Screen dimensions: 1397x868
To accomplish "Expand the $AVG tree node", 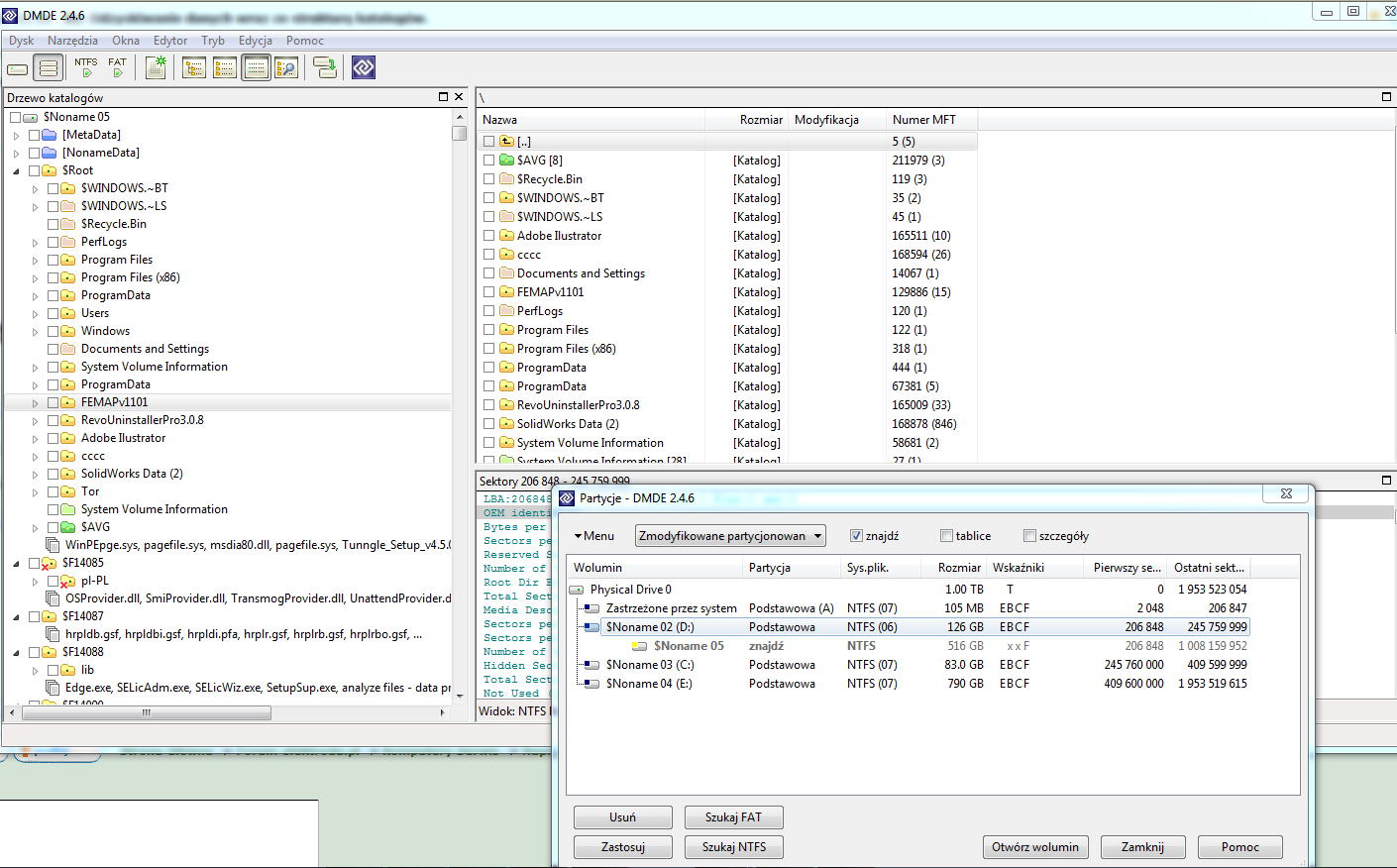I will click(x=35, y=528).
